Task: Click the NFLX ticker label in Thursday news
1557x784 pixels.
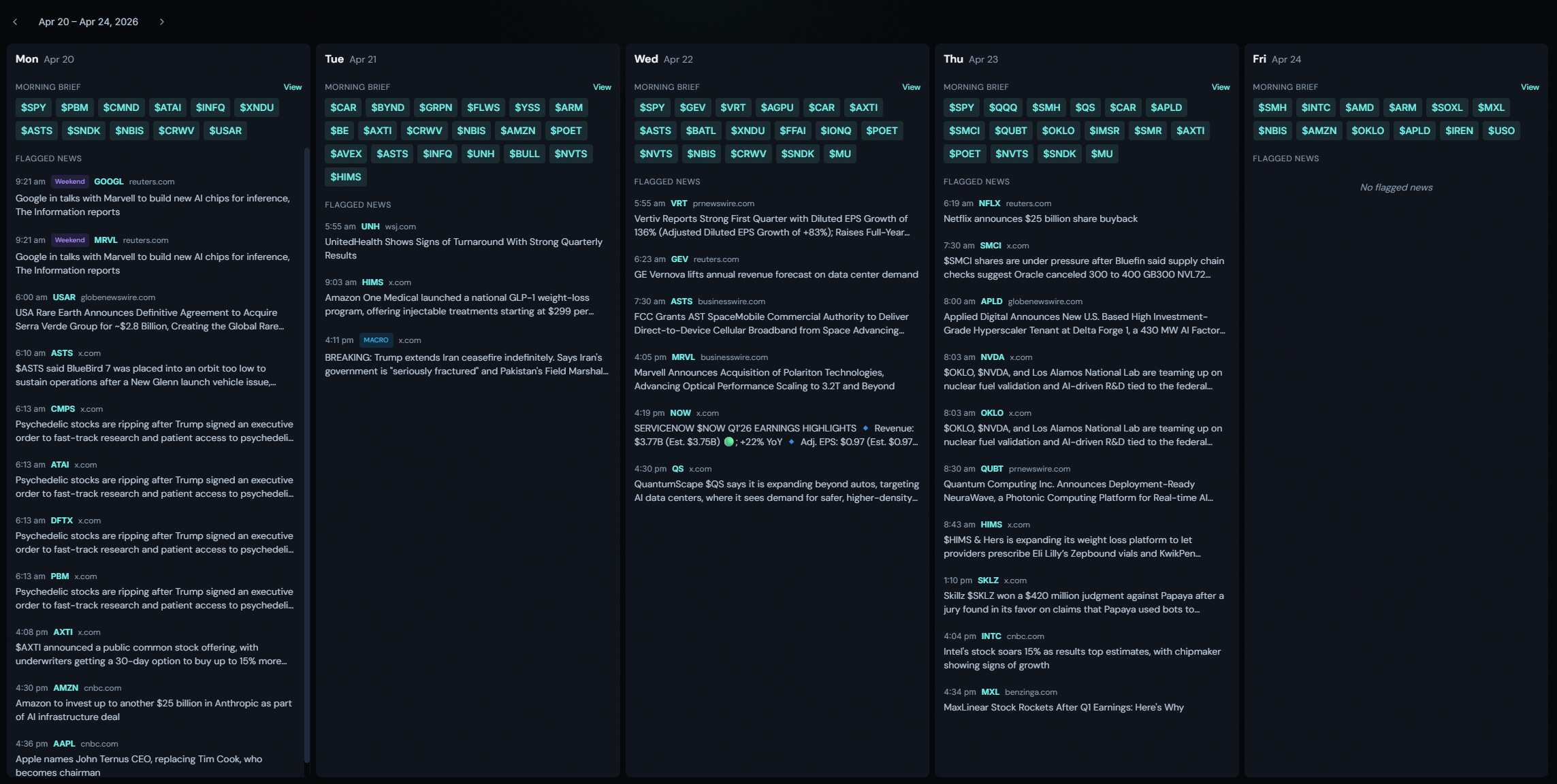Action: tap(989, 203)
